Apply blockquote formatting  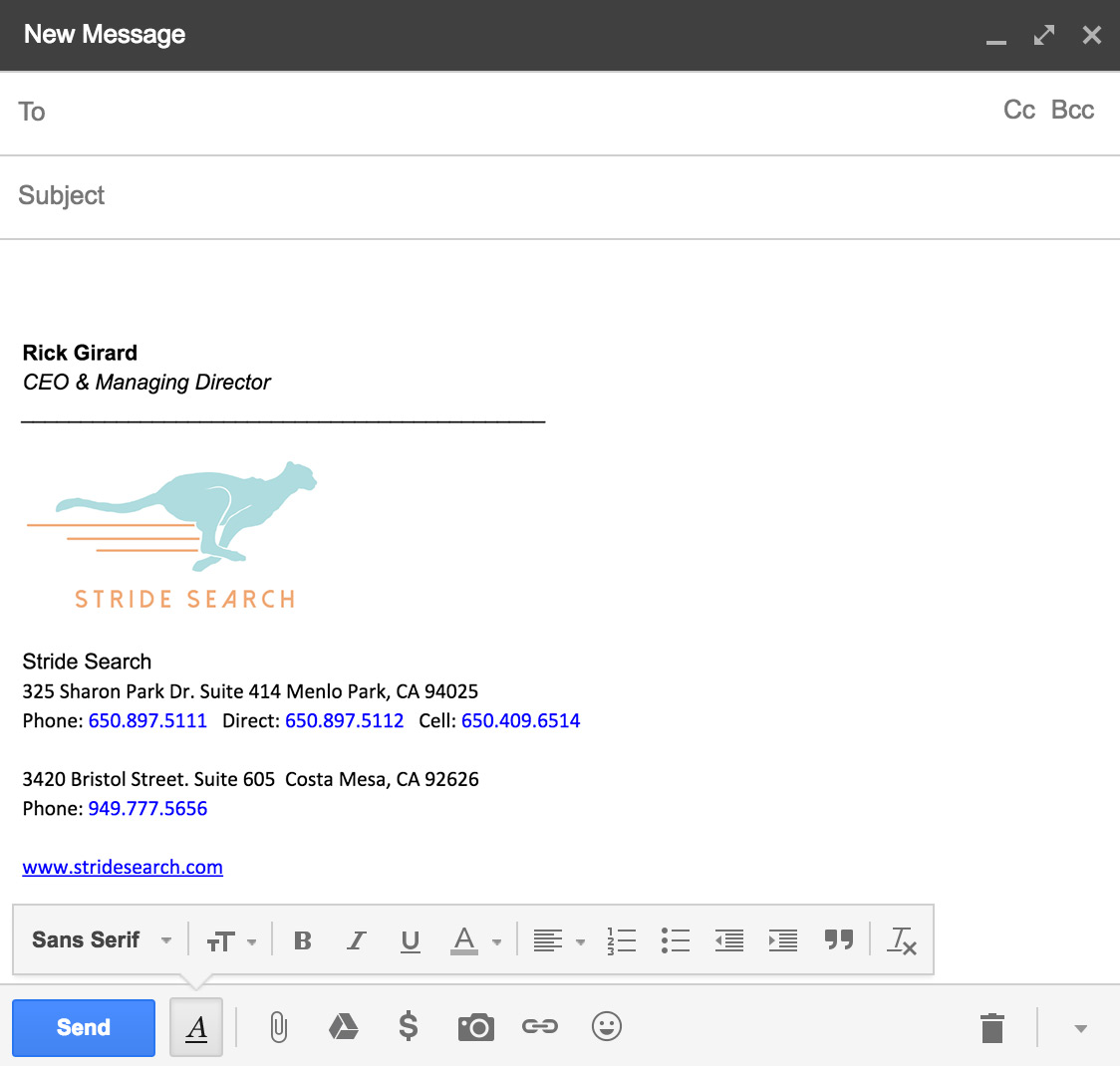click(x=839, y=939)
